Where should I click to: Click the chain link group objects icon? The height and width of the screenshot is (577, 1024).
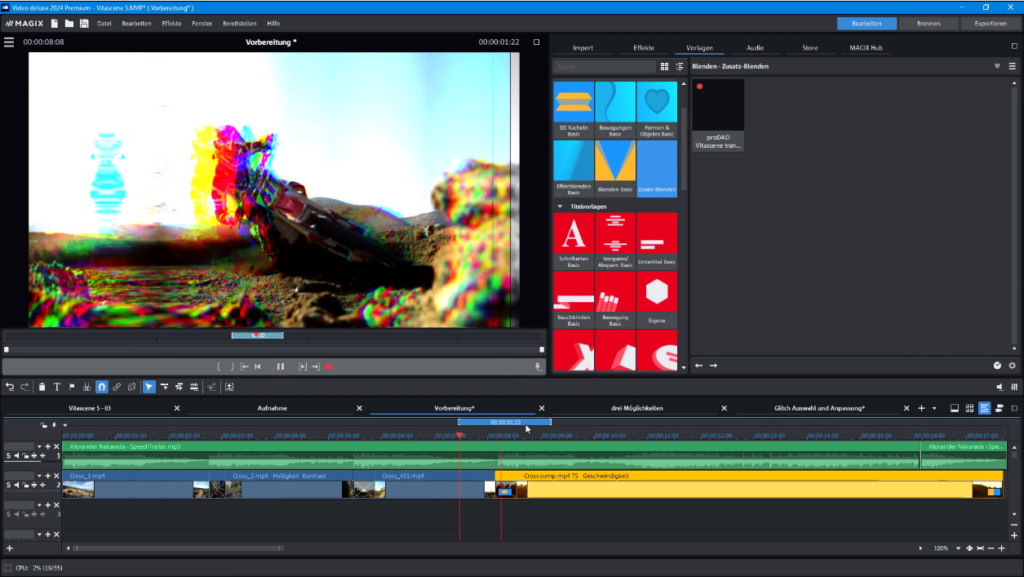117,386
